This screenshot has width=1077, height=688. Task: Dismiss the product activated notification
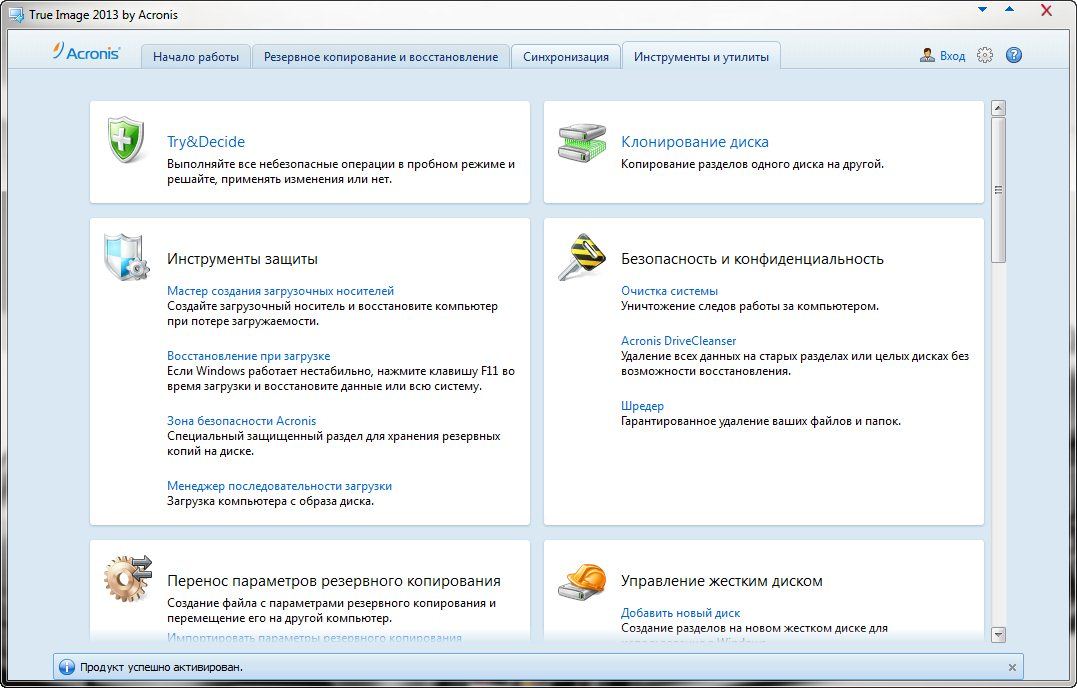pos(1012,667)
